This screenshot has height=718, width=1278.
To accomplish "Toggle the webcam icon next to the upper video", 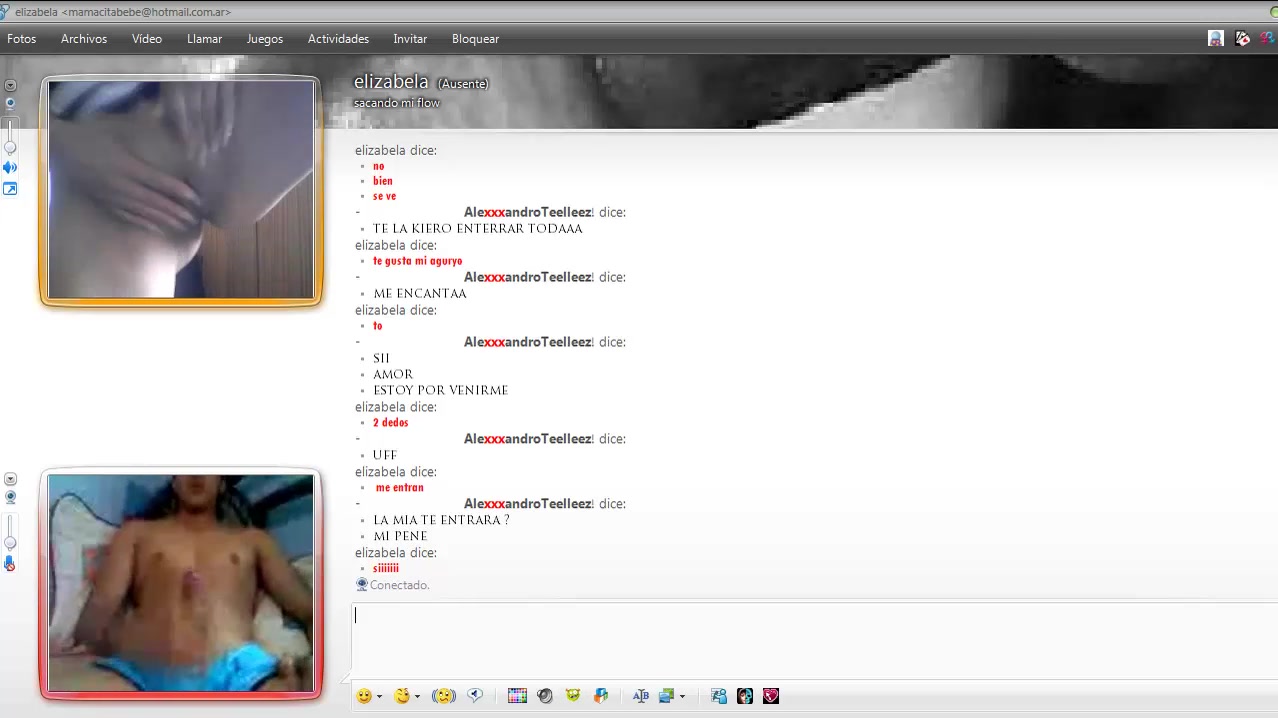I will click(x=10, y=103).
